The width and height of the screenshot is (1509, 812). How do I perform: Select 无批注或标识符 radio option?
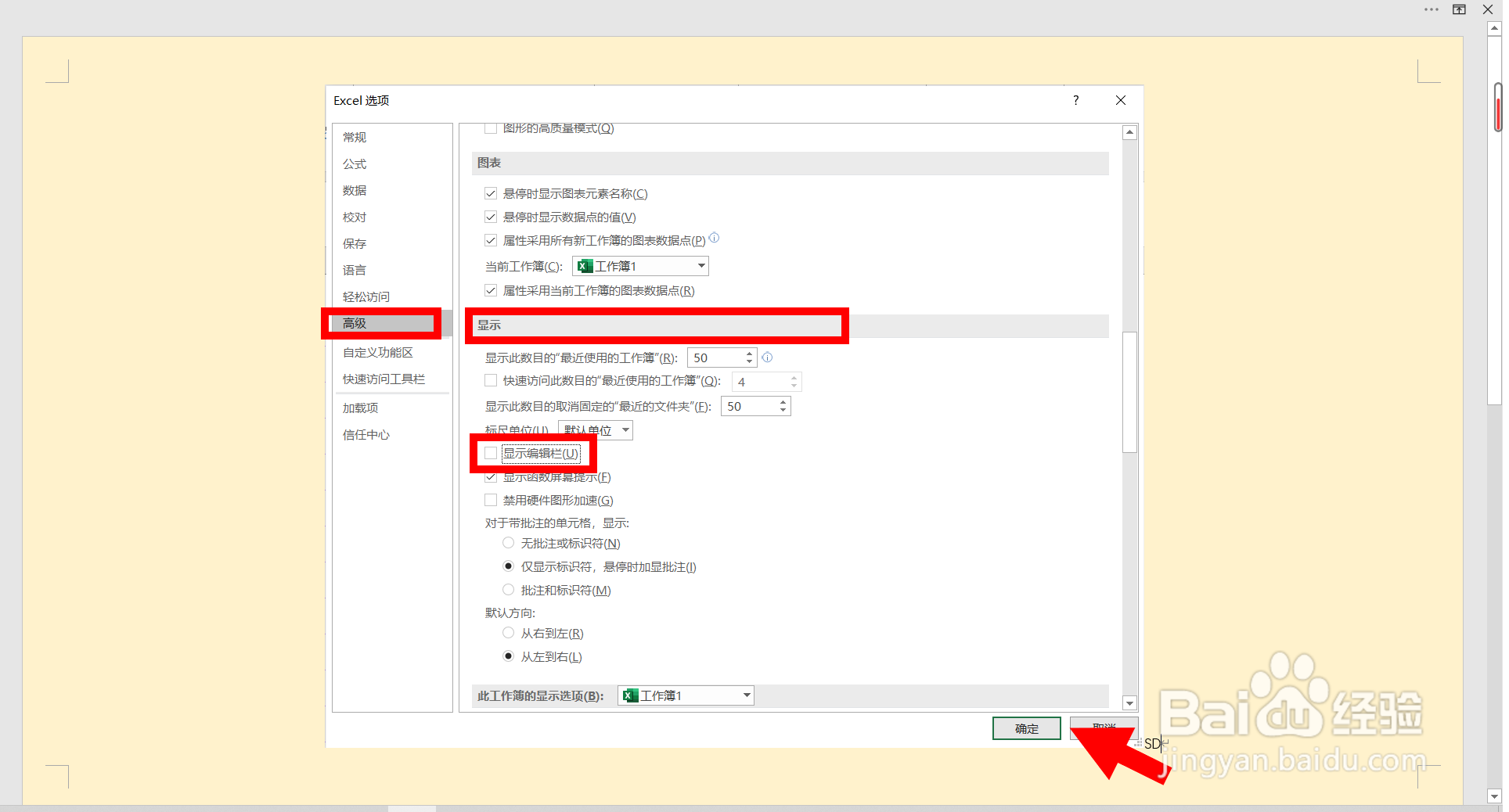tap(509, 543)
